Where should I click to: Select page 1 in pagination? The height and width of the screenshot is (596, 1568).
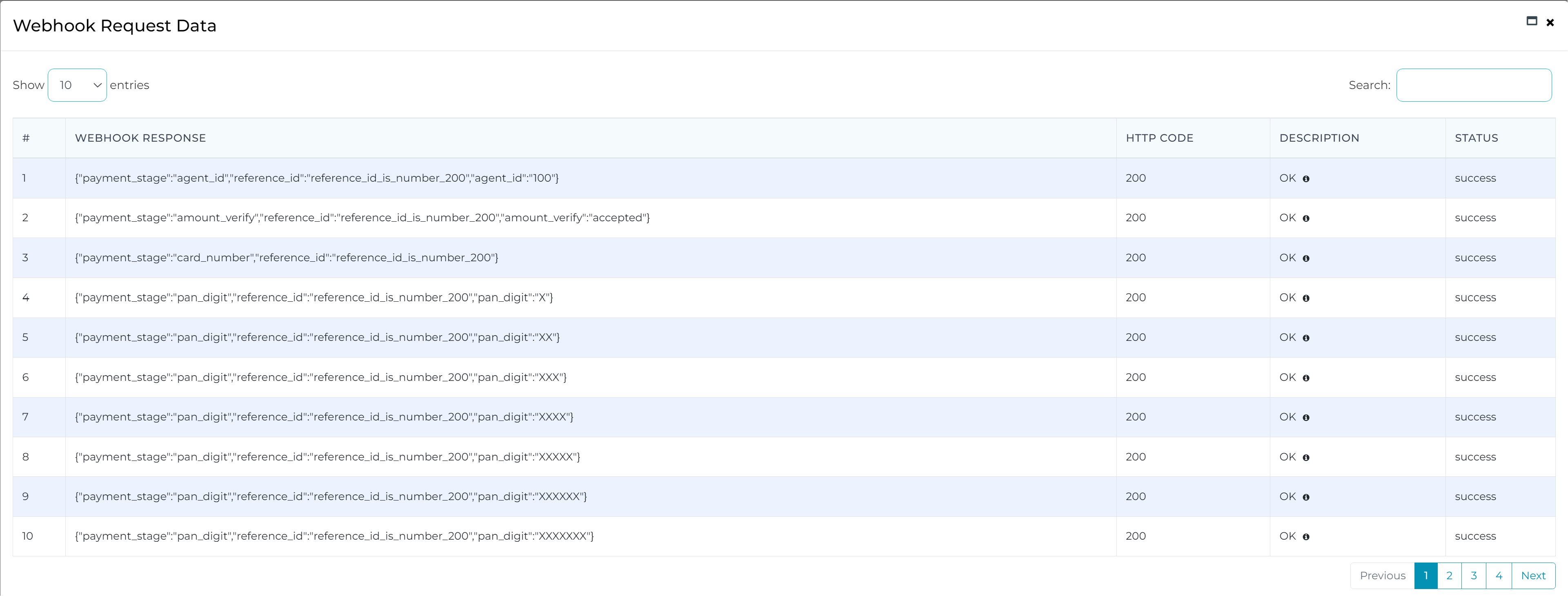point(1425,576)
